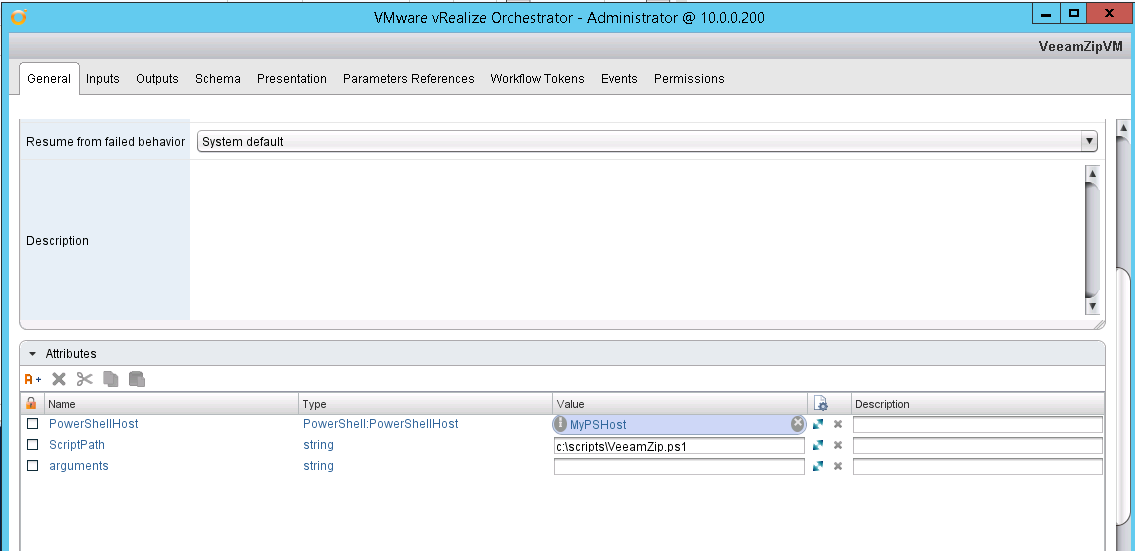This screenshot has height=551, width=1135.
Task: Cut attribute using scissors icon
Action: click(85, 379)
